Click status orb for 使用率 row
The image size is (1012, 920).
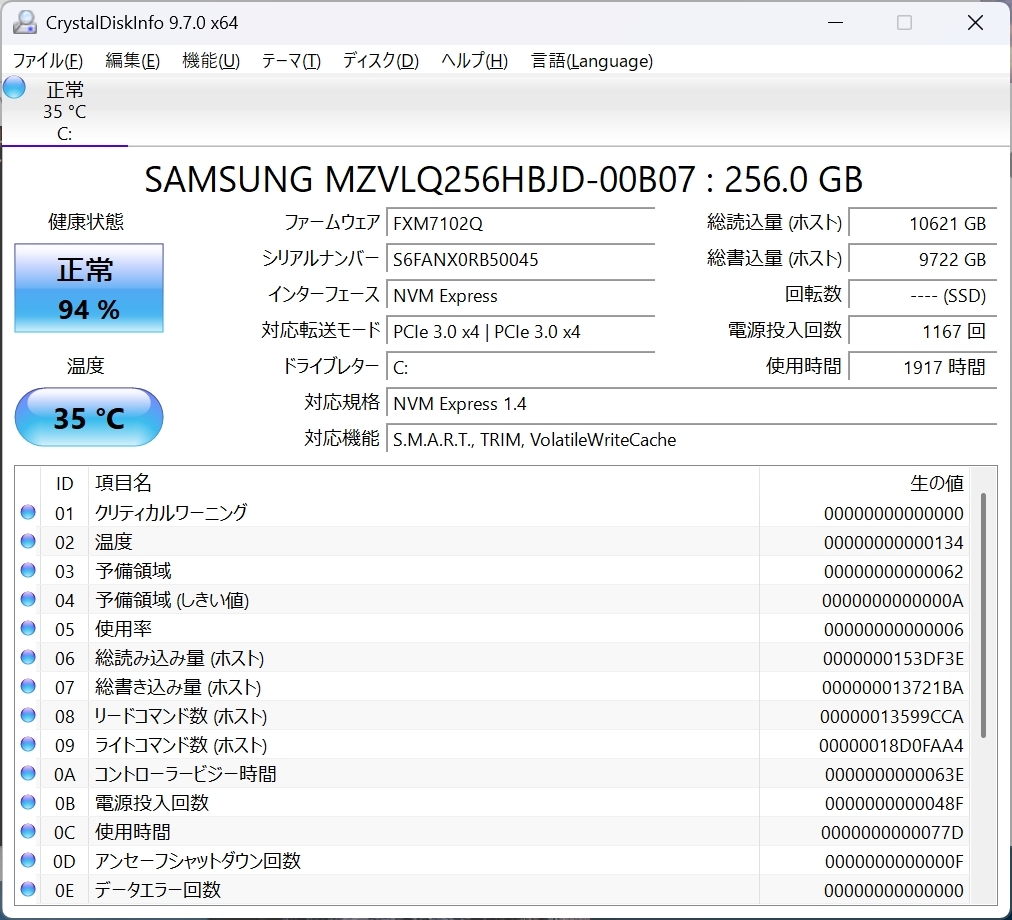click(28, 629)
